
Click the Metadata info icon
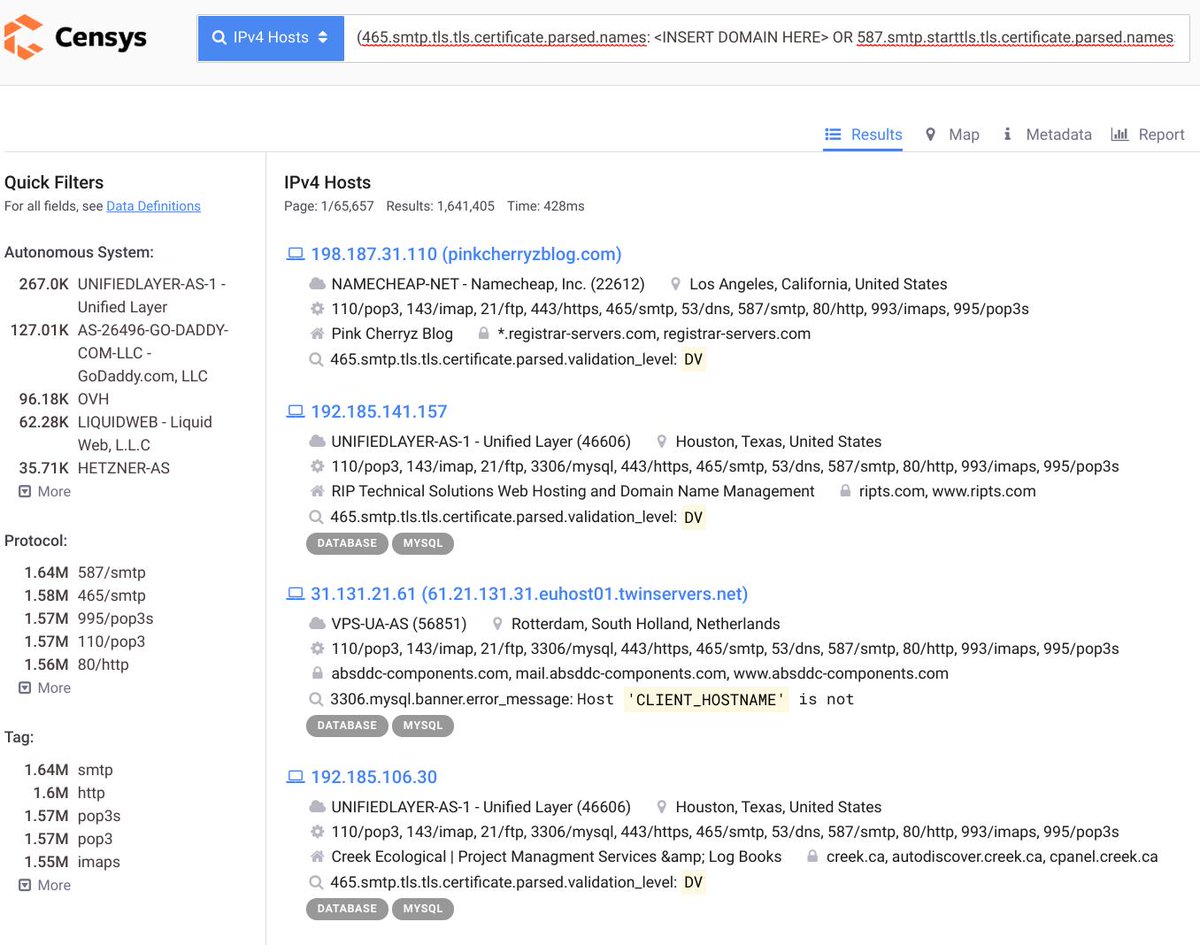[1007, 134]
